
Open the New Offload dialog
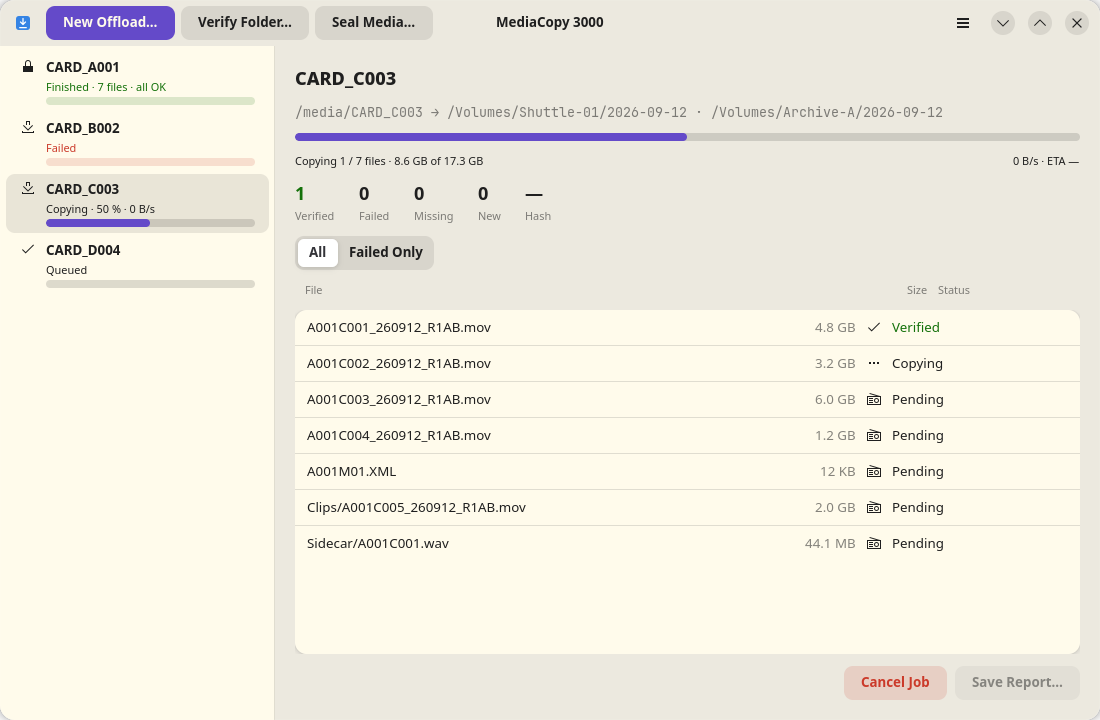click(x=110, y=22)
